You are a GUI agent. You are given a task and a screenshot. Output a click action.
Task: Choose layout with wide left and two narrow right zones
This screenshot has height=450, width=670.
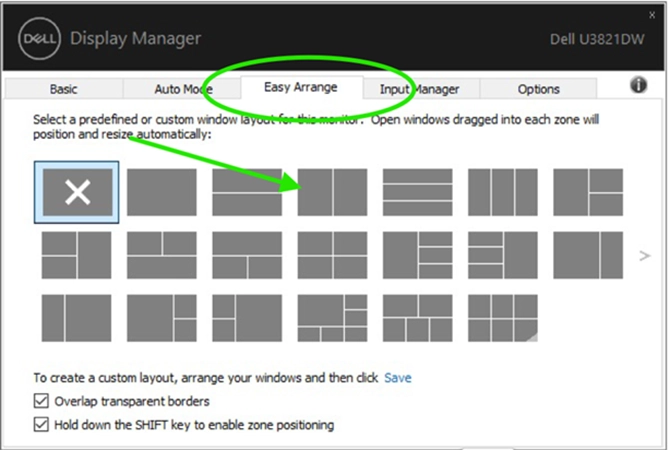(162, 318)
